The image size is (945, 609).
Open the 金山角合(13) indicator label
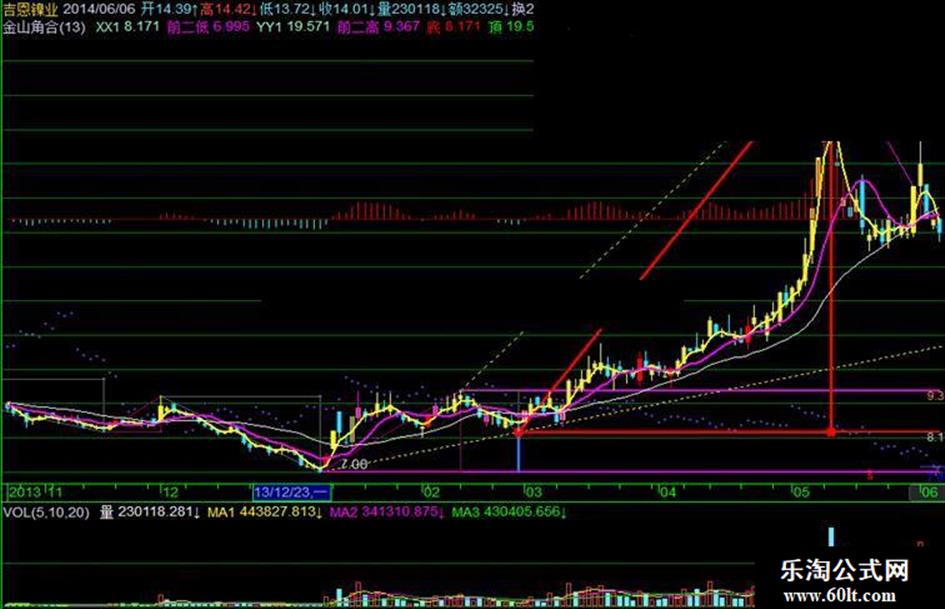point(44,27)
